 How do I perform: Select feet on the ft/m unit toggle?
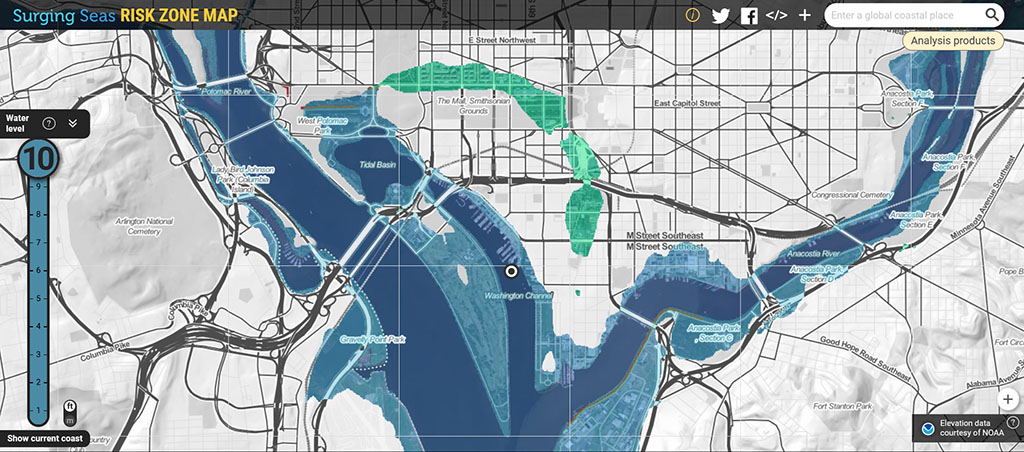click(70, 407)
